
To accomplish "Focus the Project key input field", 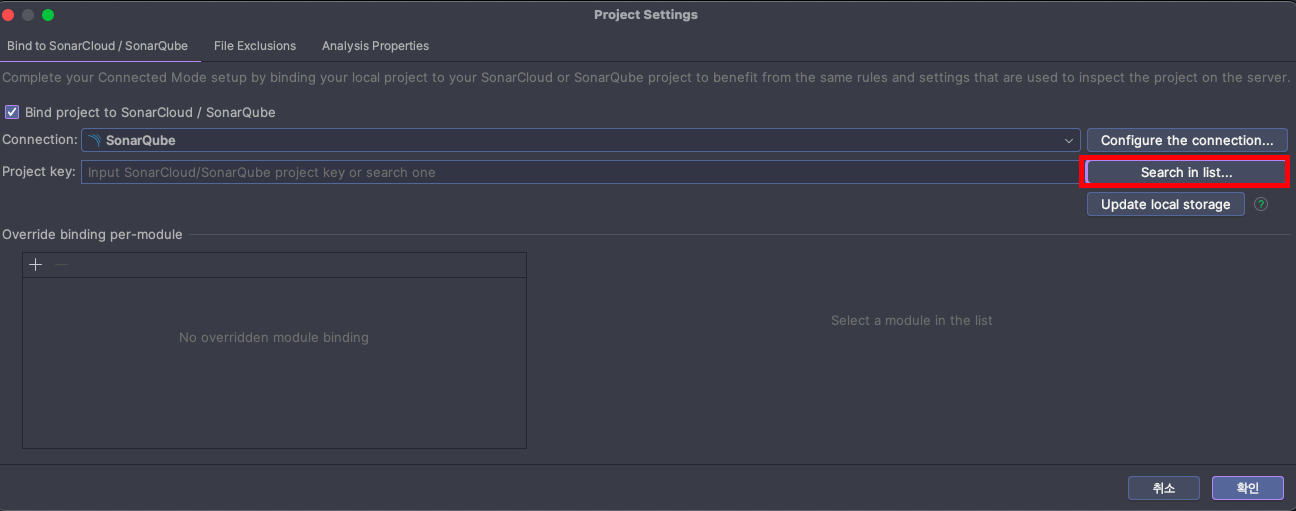I will click(580, 172).
